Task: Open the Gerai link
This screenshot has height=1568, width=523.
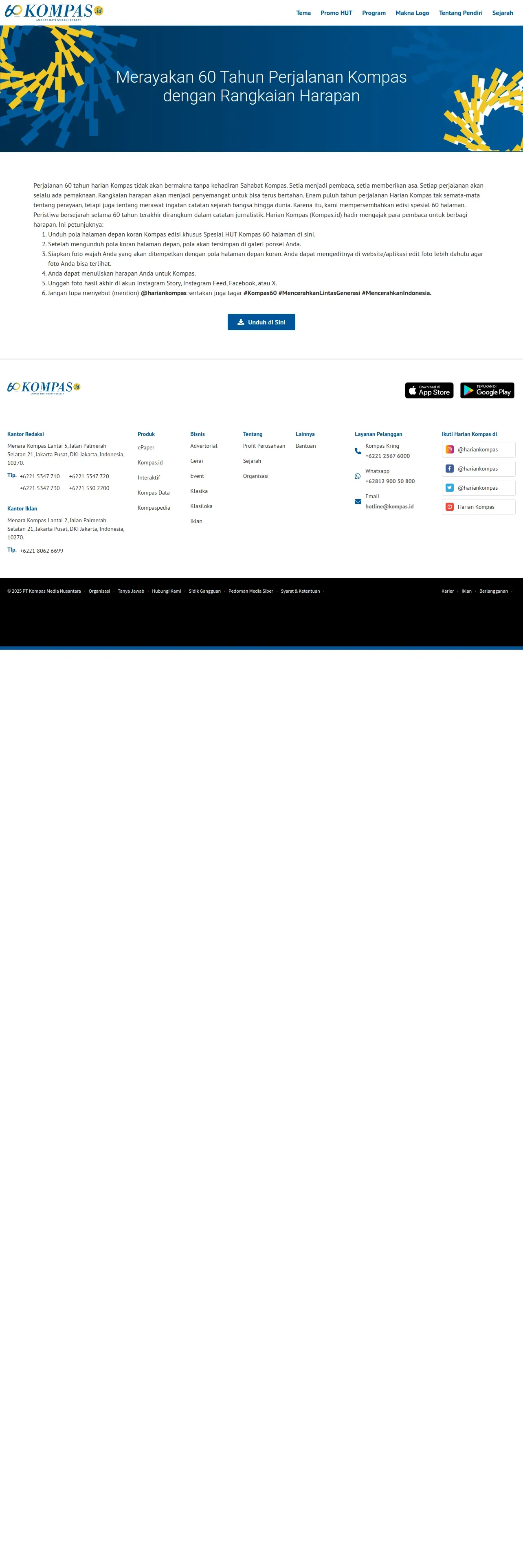Action: pos(196,461)
